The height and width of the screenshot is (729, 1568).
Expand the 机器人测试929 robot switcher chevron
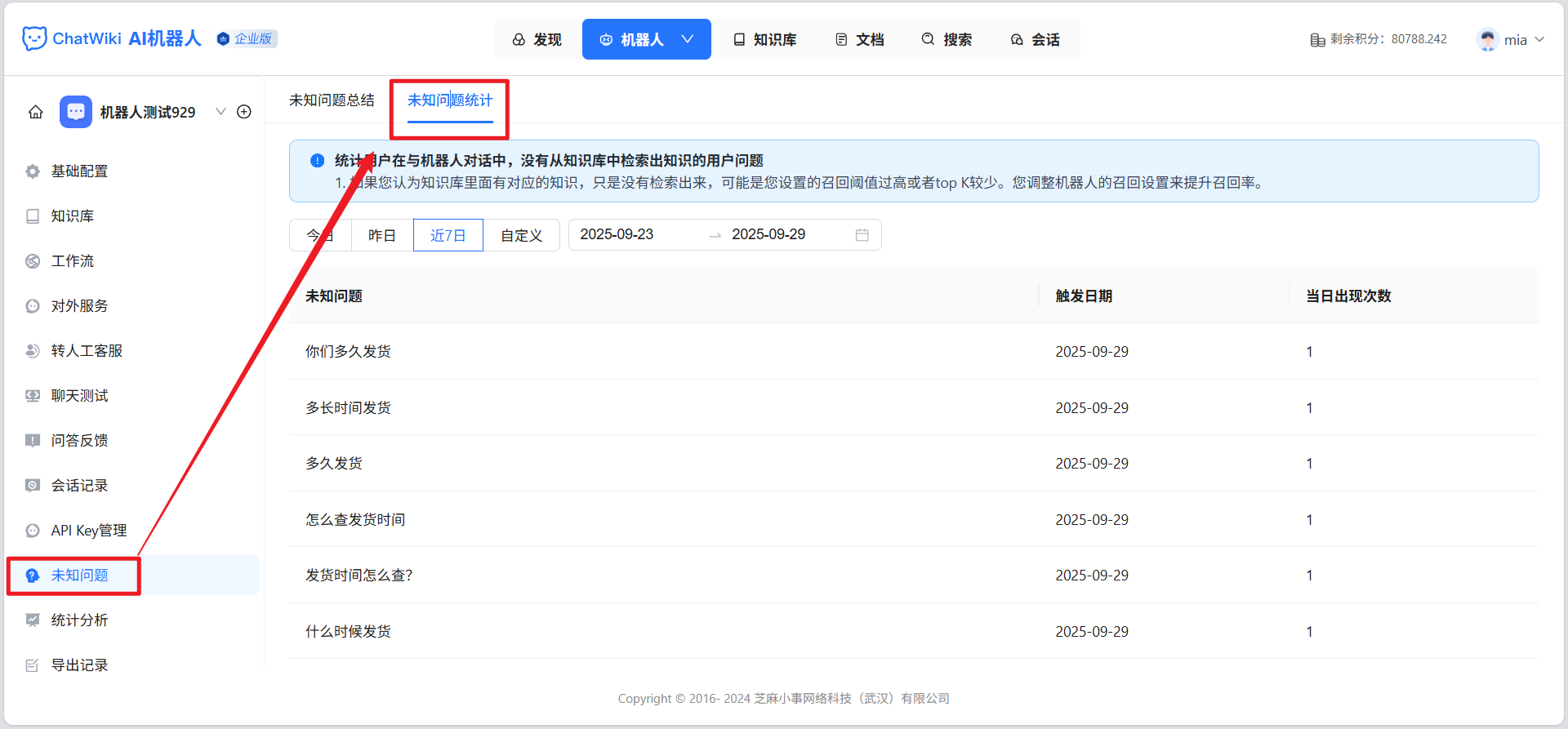pyautogui.click(x=220, y=112)
